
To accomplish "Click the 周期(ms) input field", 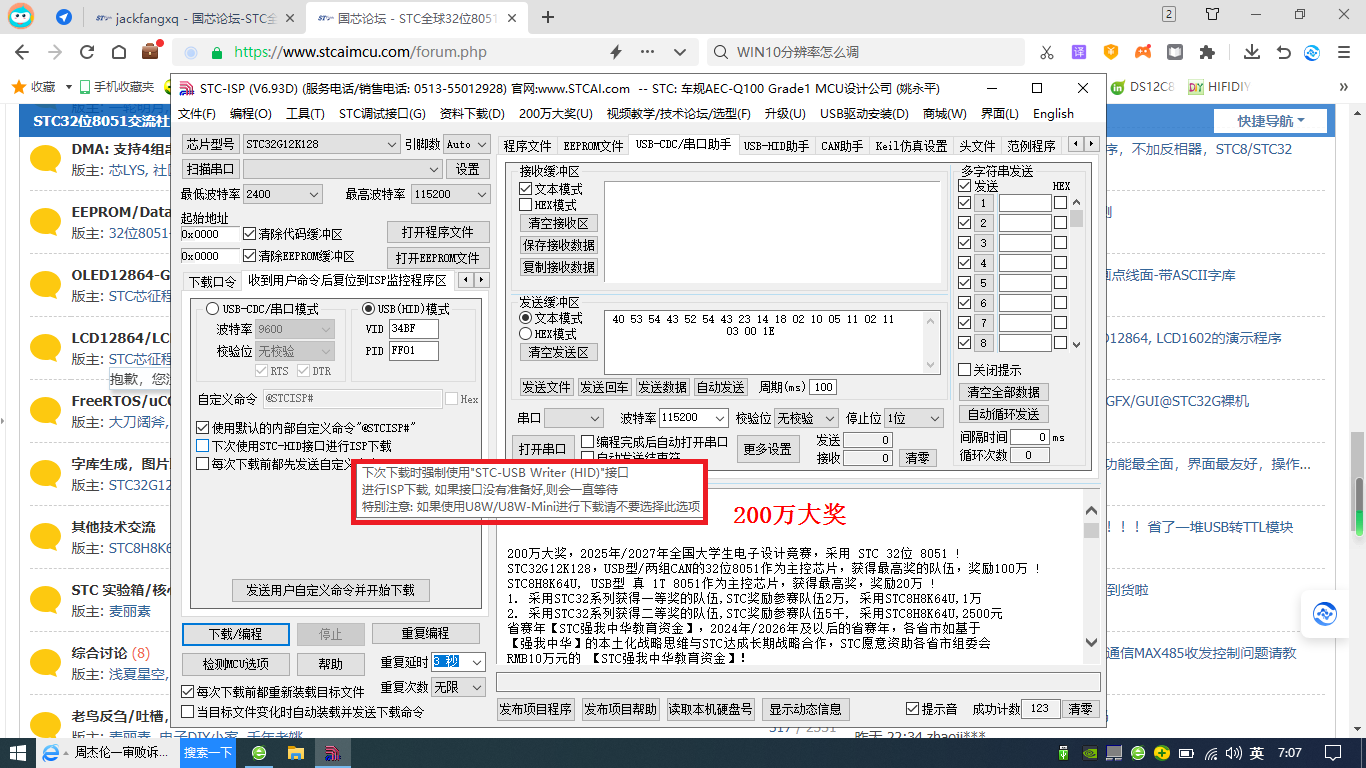I will 823,387.
